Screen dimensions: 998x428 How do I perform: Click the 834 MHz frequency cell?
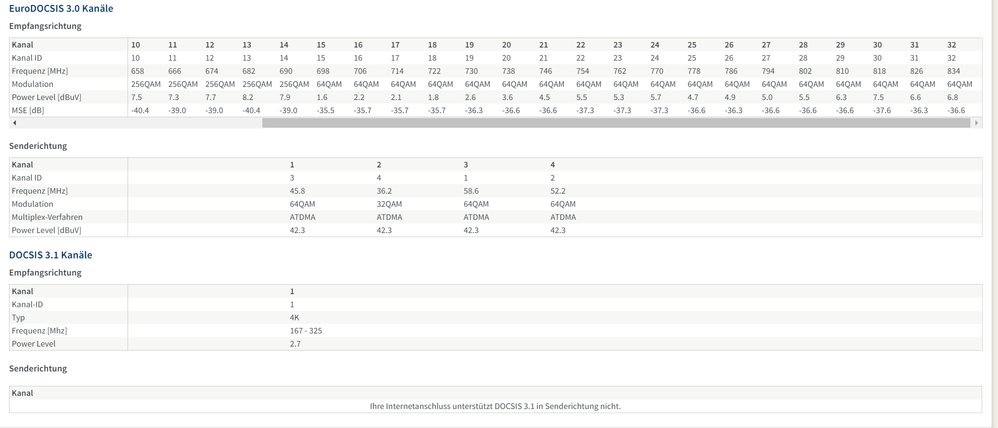[x=953, y=71]
